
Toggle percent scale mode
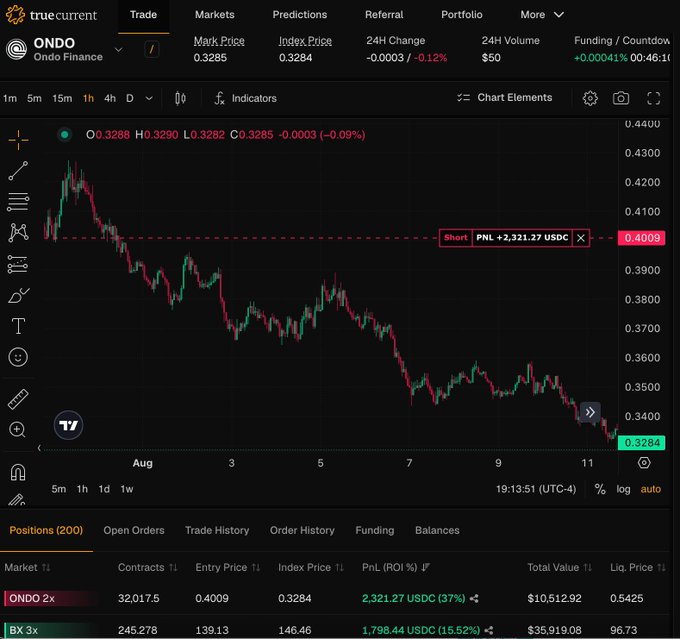(x=600, y=489)
